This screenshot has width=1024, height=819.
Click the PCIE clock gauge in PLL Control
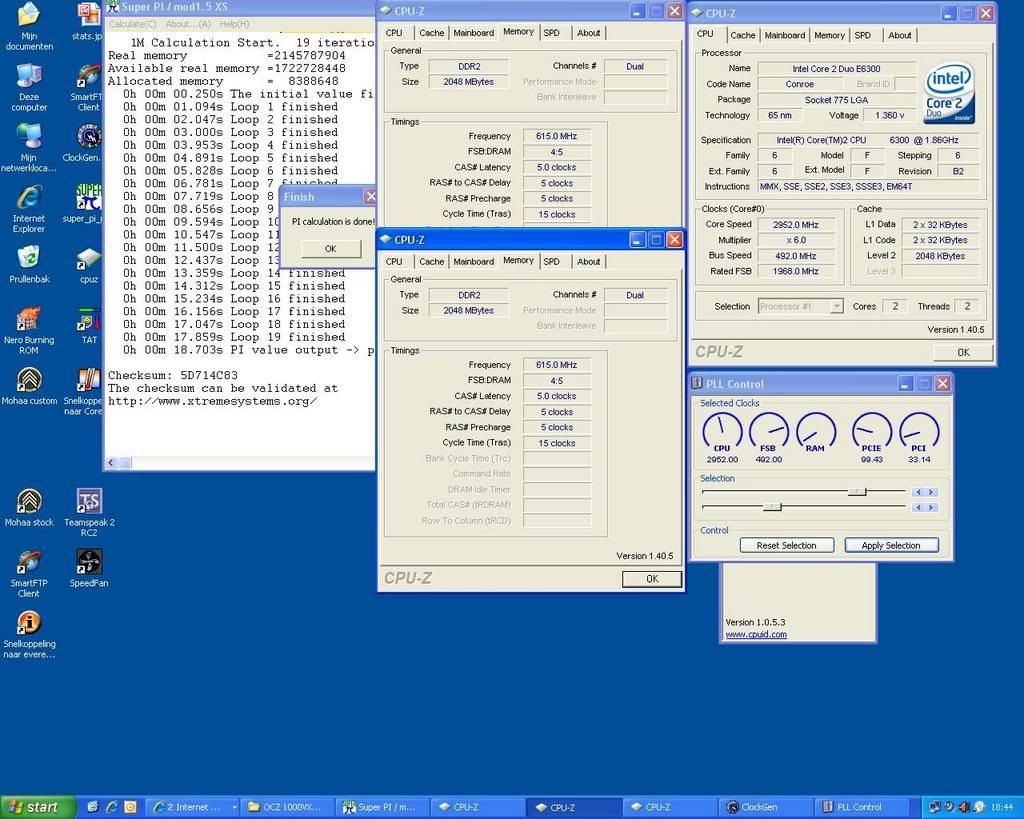click(872, 432)
